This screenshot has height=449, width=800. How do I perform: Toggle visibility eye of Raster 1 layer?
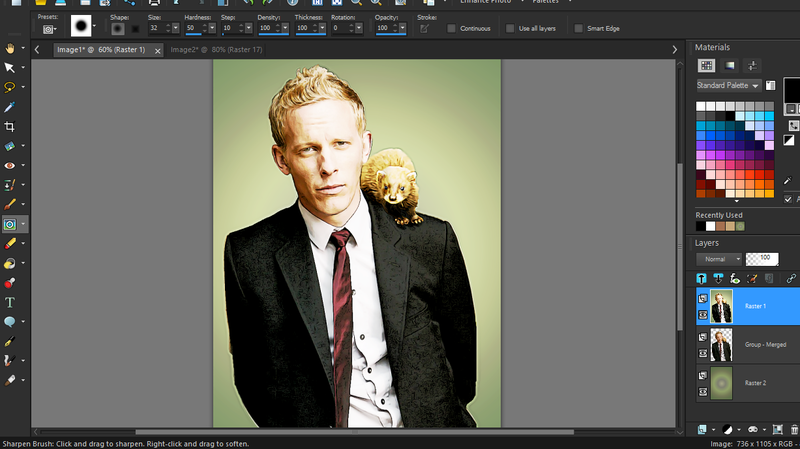pos(703,315)
